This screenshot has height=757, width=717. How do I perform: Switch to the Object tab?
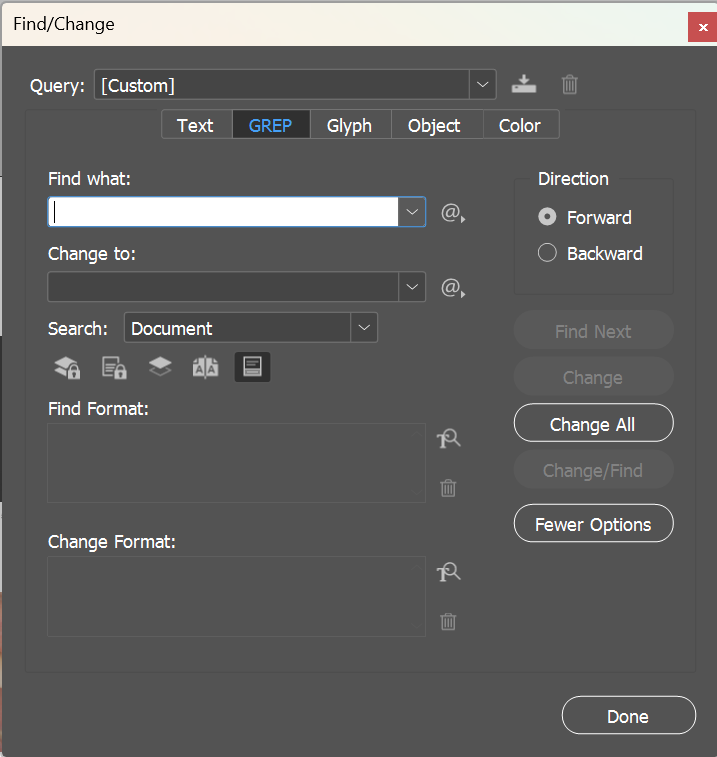434,125
